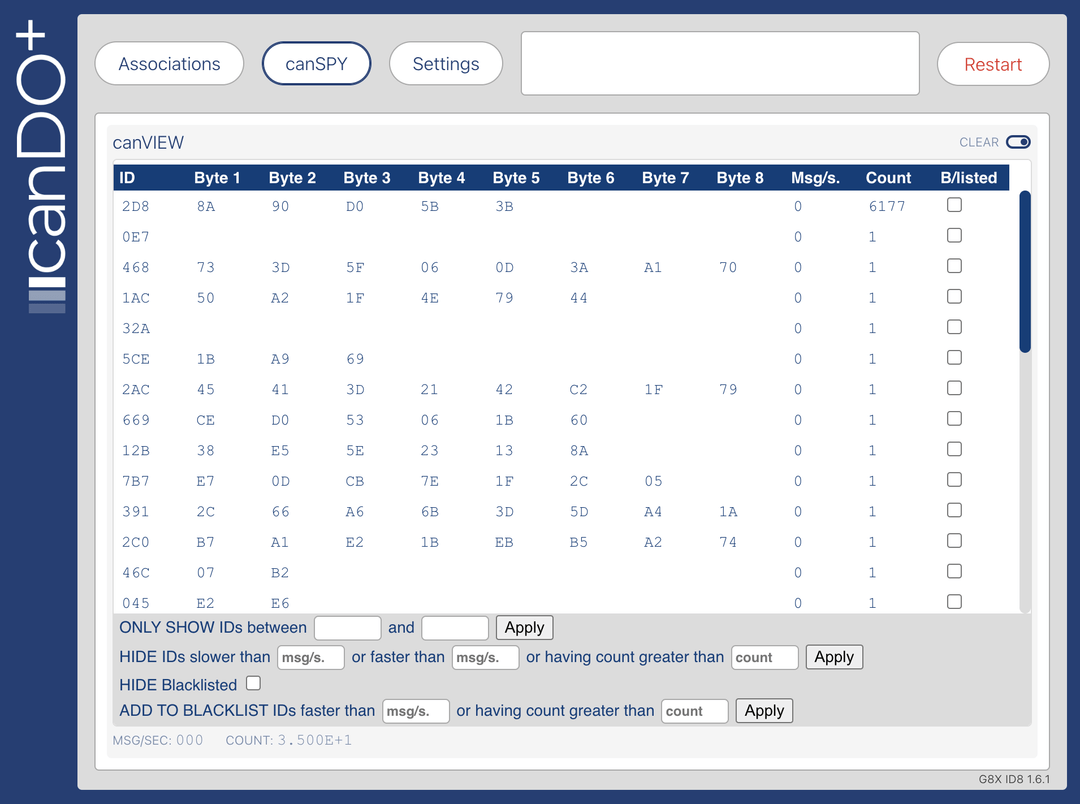This screenshot has width=1080, height=804.
Task: Apply the HIDE IDs filter
Action: (x=833, y=657)
